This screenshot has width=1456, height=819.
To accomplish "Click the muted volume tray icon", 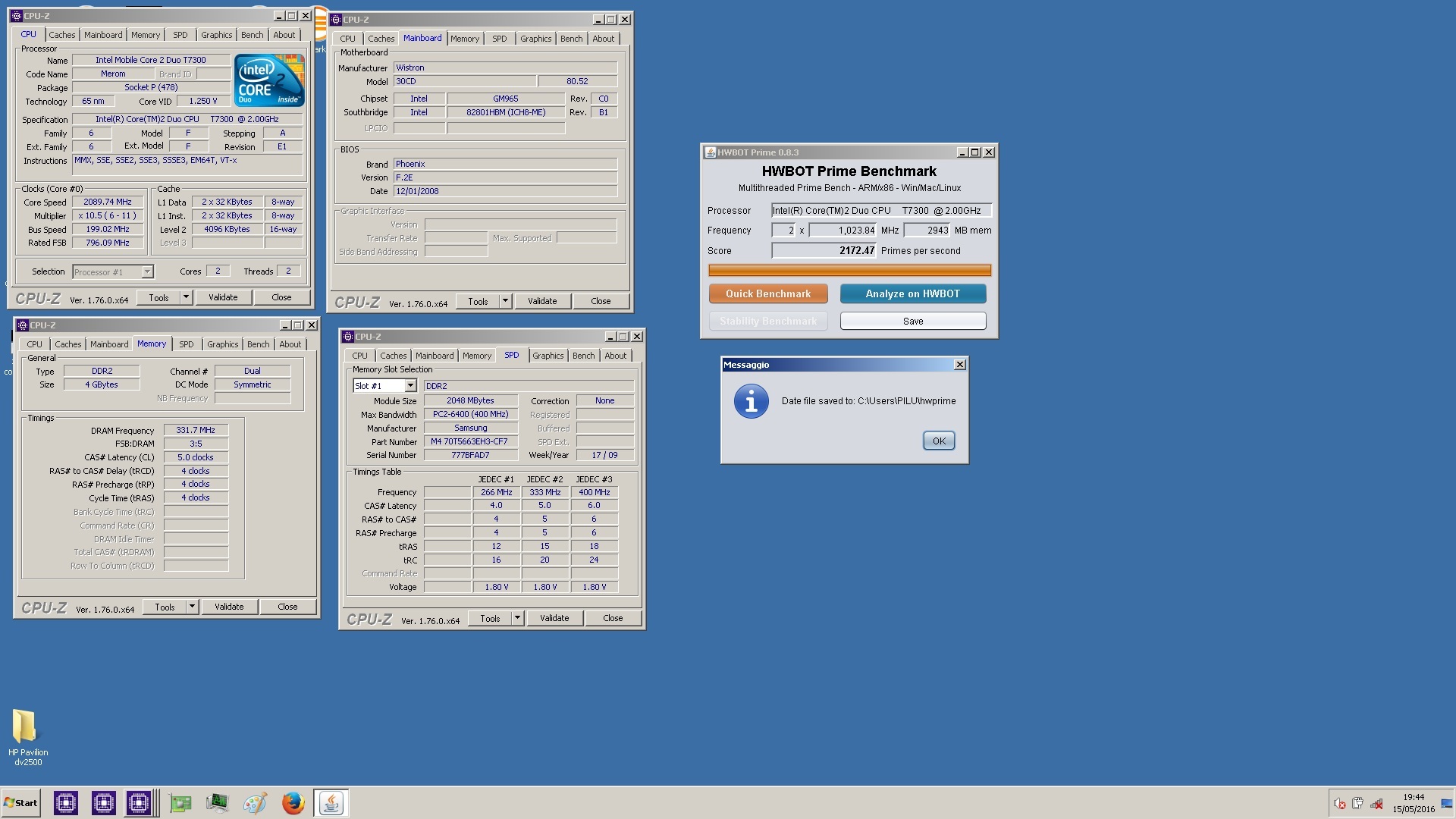I will (x=1340, y=804).
